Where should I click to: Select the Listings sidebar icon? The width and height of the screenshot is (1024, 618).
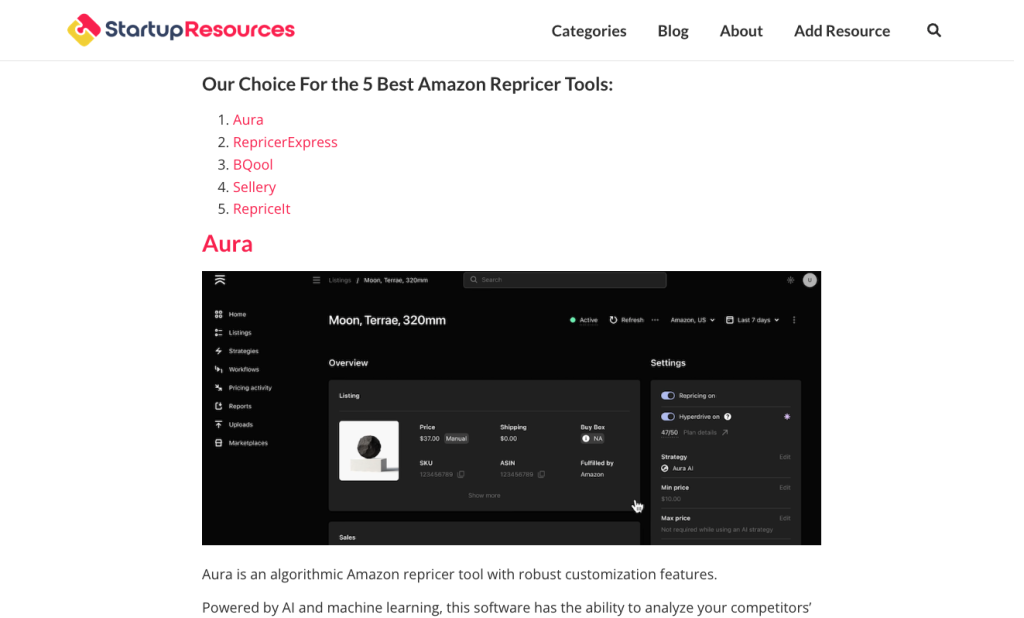218,333
